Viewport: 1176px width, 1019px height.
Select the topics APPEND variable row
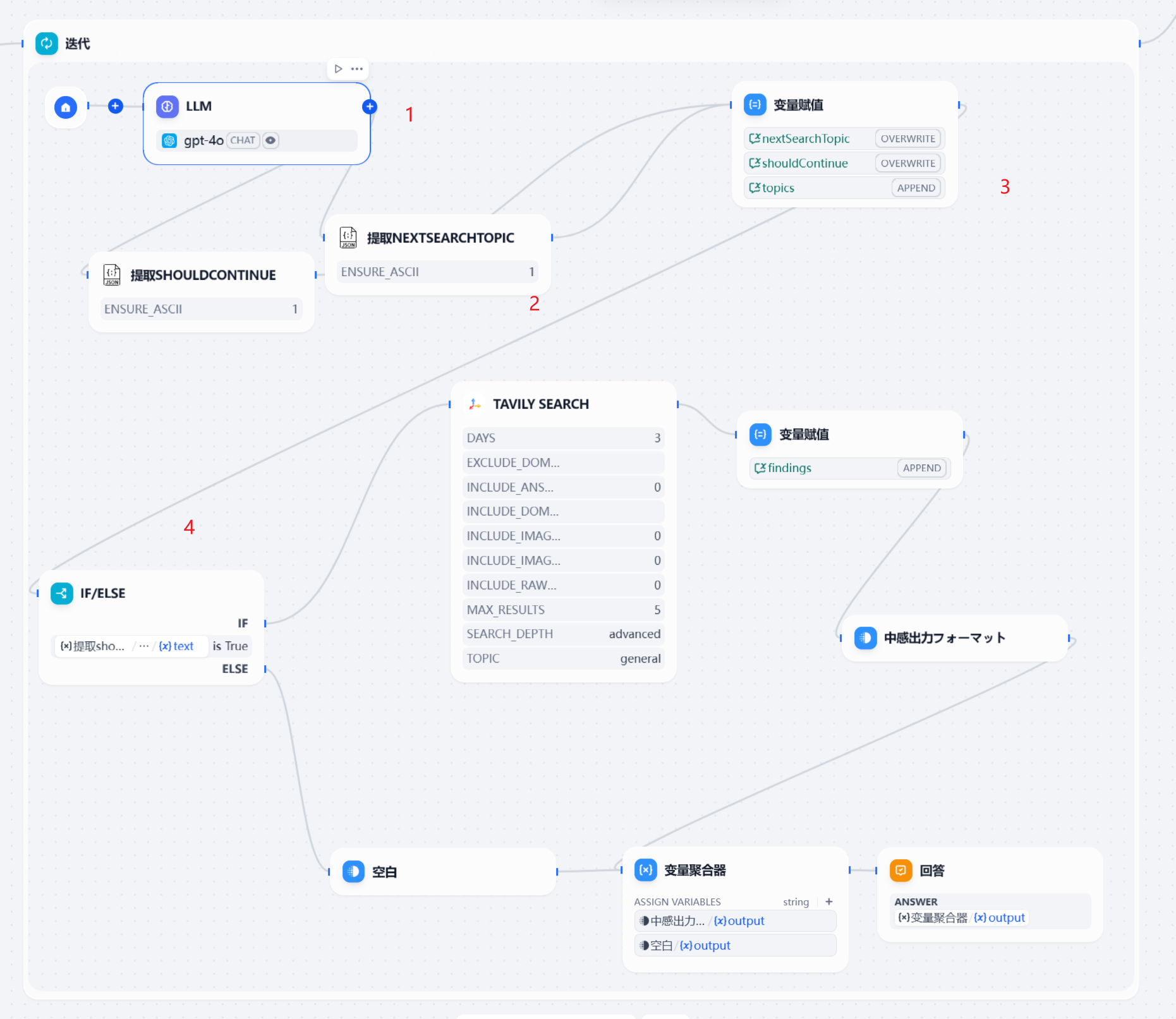(844, 188)
